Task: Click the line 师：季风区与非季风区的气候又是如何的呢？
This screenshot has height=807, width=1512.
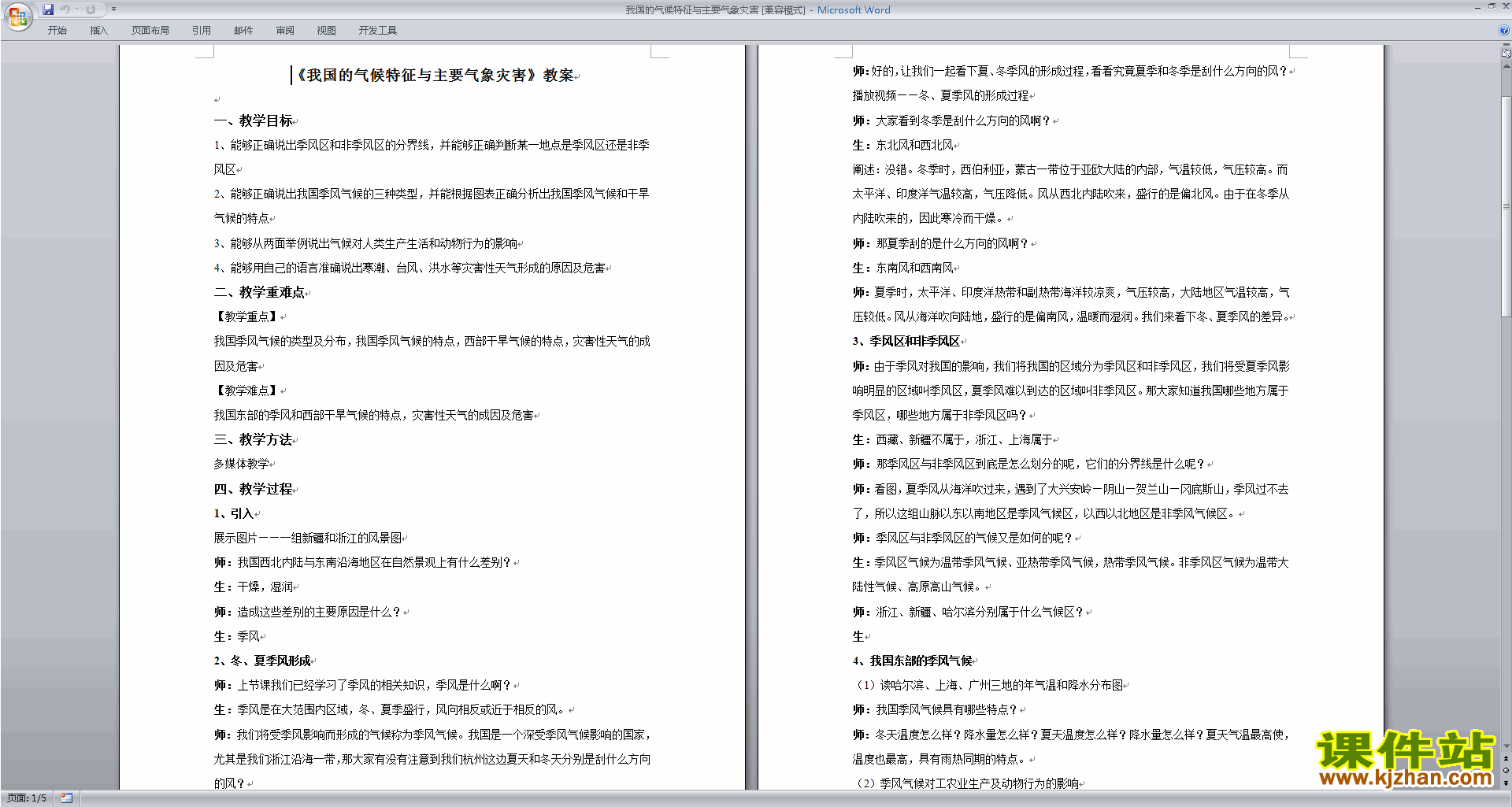Action: (x=962, y=538)
